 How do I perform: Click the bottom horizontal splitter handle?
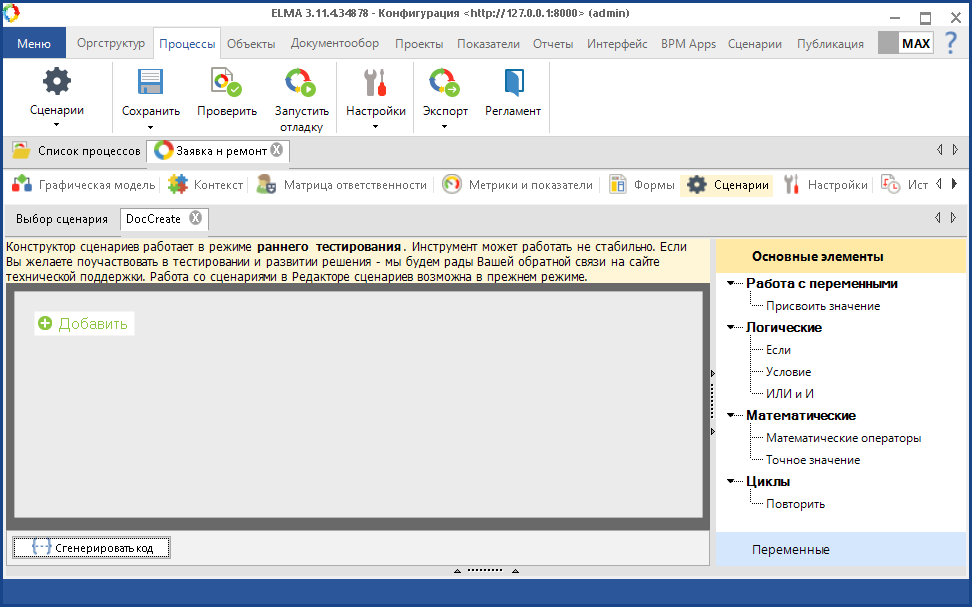click(x=485, y=570)
